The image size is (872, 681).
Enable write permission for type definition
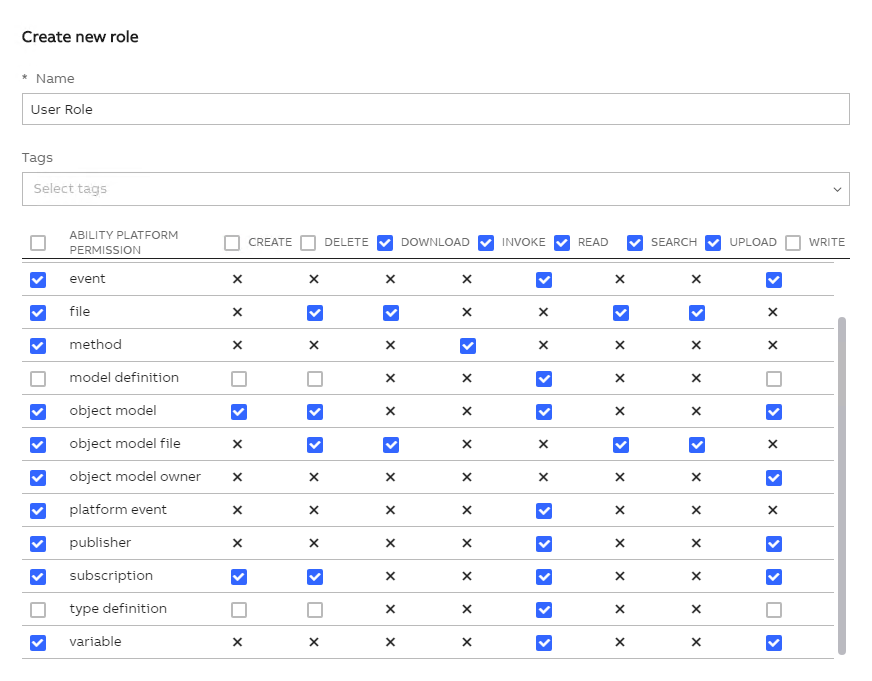point(774,610)
